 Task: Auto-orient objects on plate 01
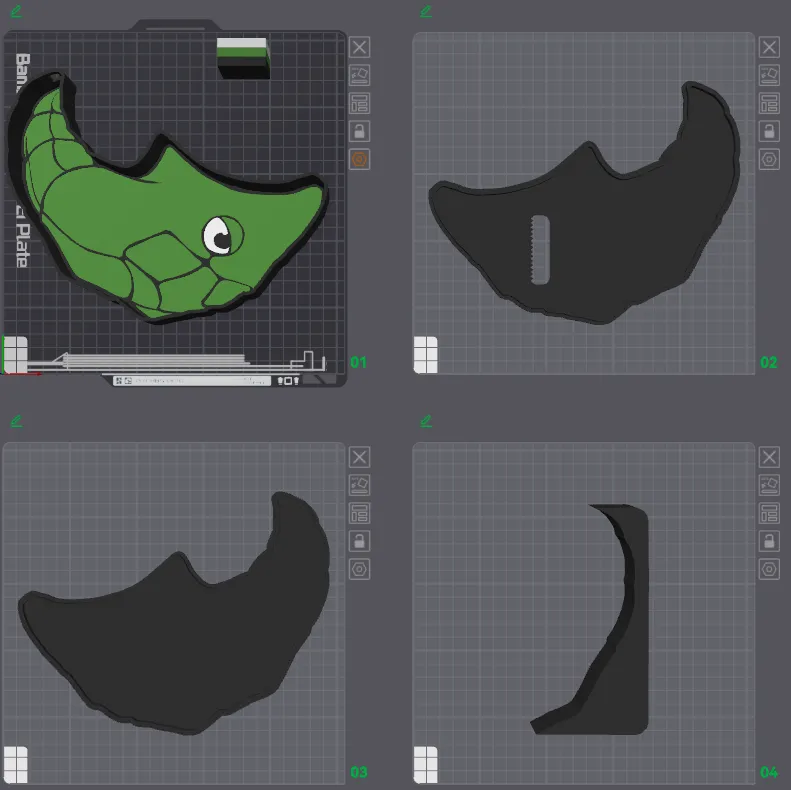pos(359,75)
